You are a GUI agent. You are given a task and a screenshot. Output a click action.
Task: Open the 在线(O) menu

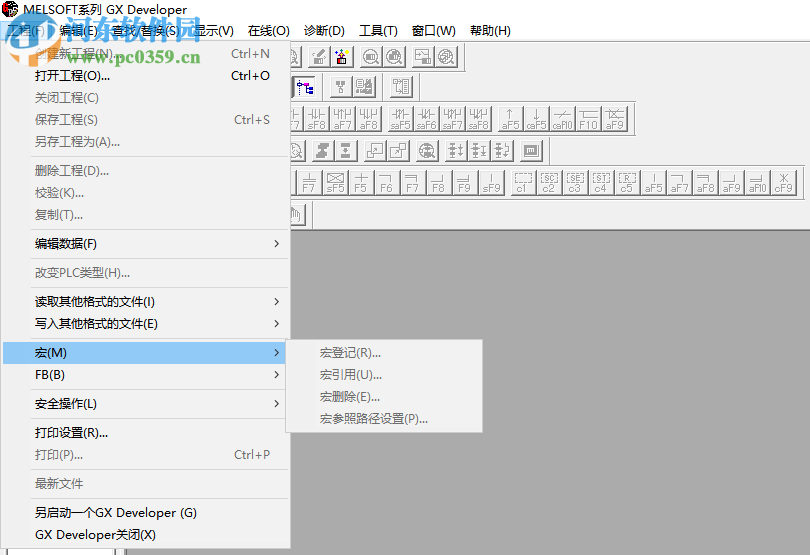[269, 30]
